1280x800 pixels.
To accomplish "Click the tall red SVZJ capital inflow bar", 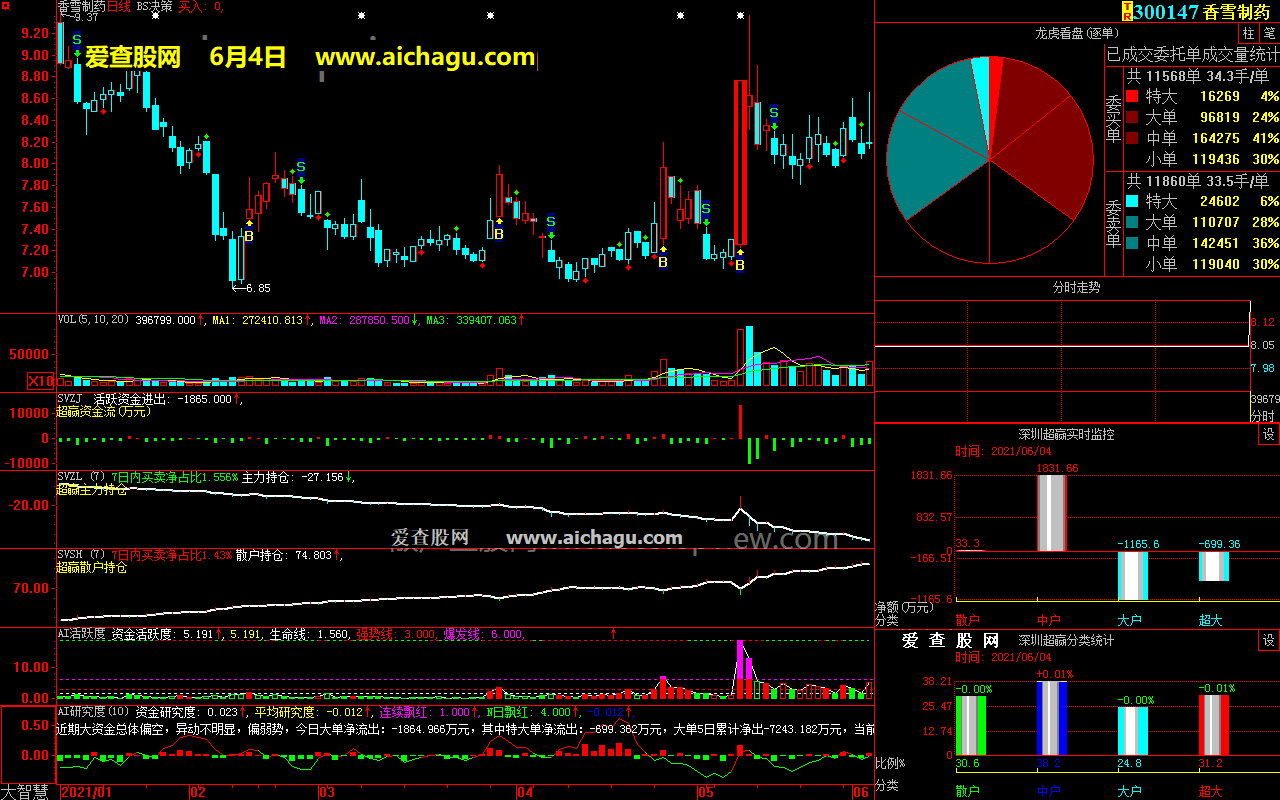I will (740, 421).
